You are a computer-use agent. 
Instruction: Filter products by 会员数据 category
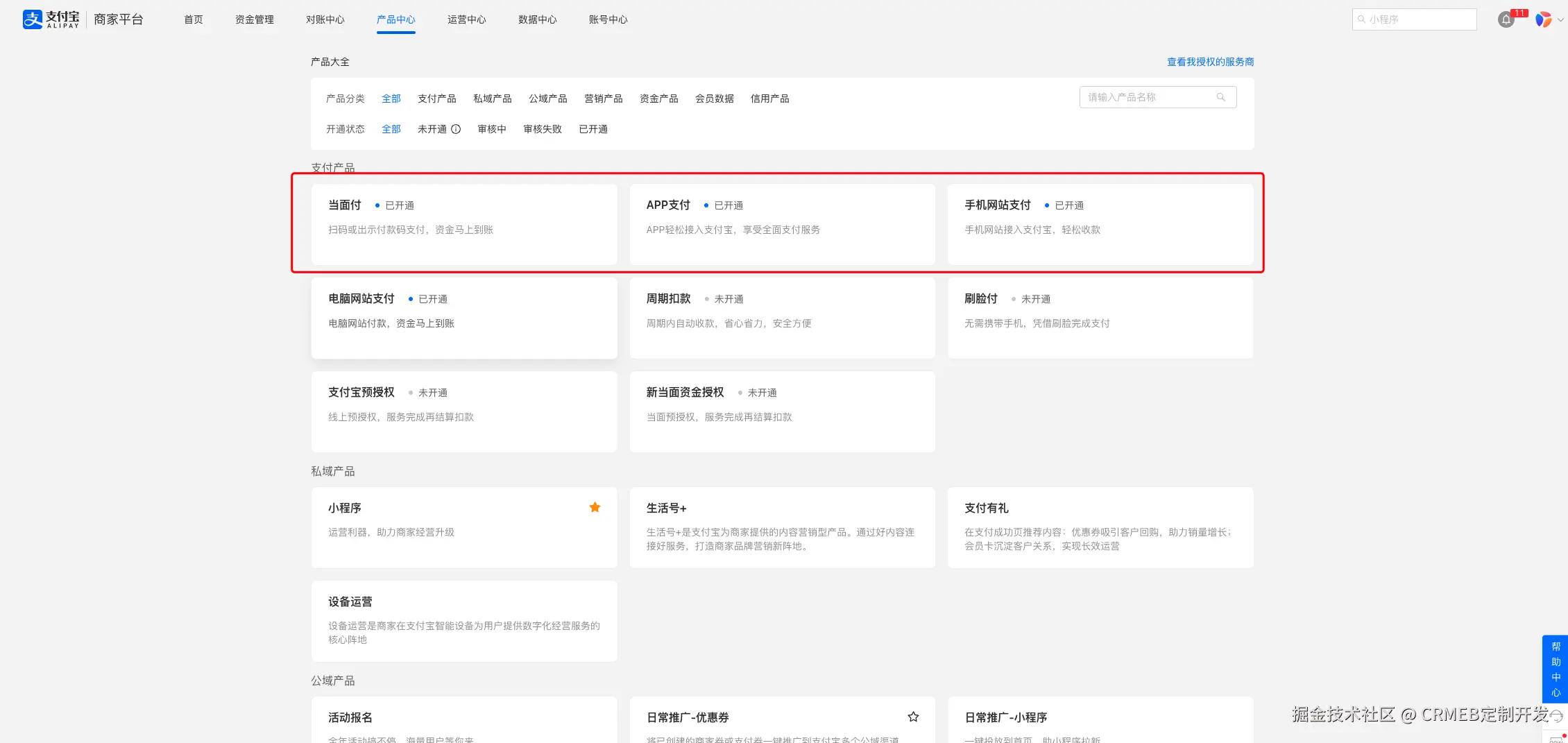(x=715, y=99)
